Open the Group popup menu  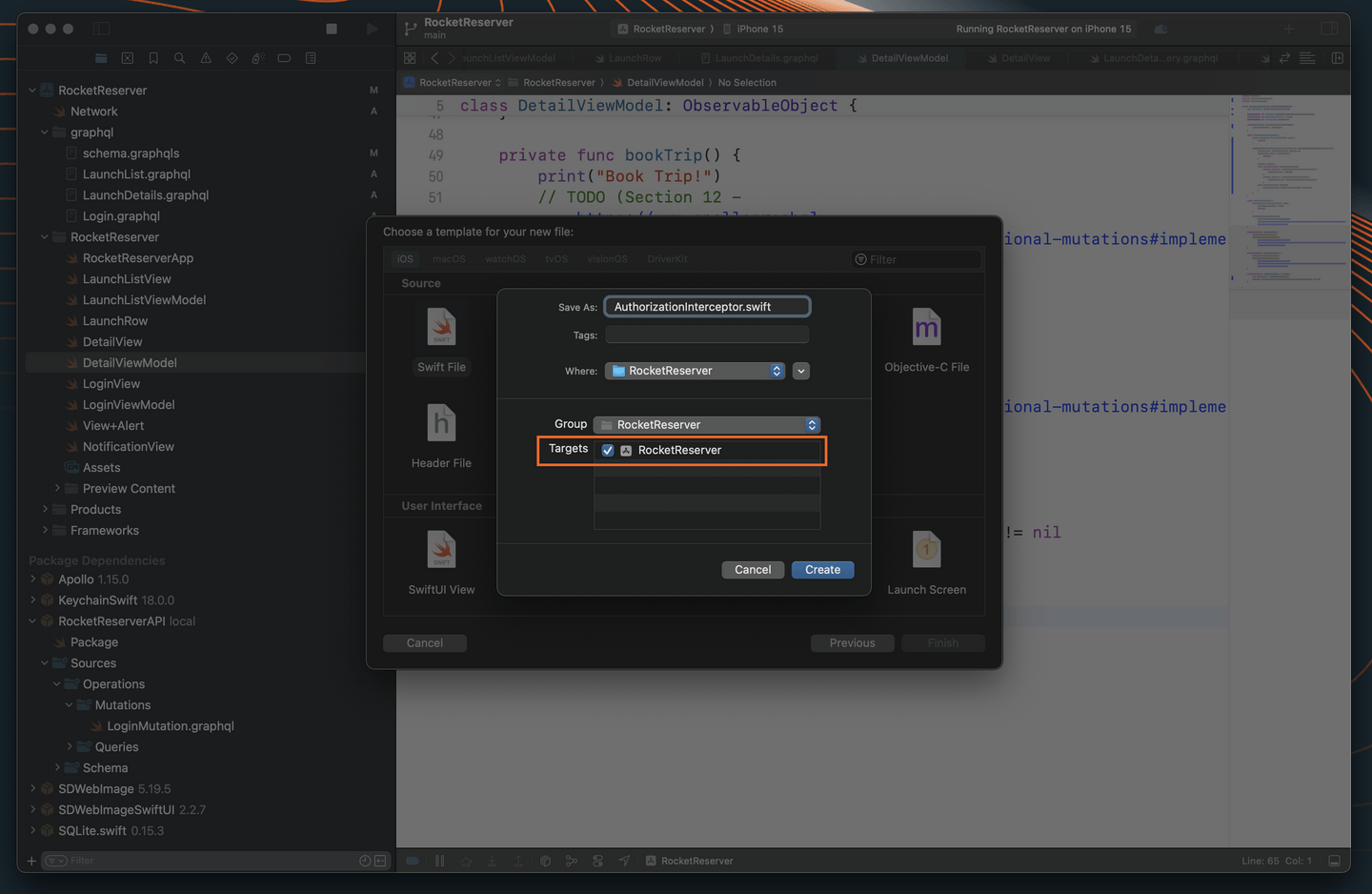(706, 425)
